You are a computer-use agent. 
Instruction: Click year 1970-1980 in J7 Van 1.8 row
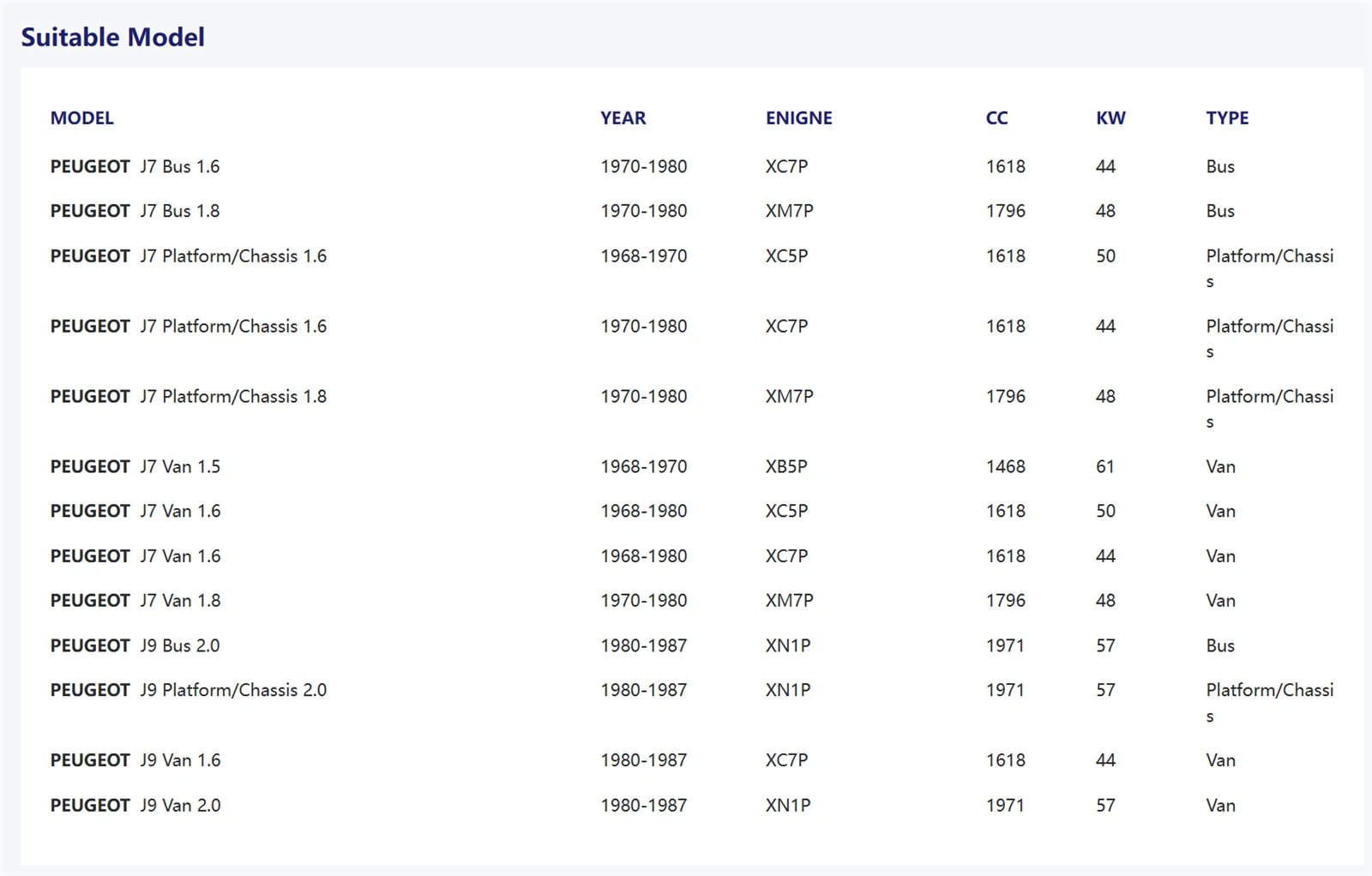coord(644,600)
